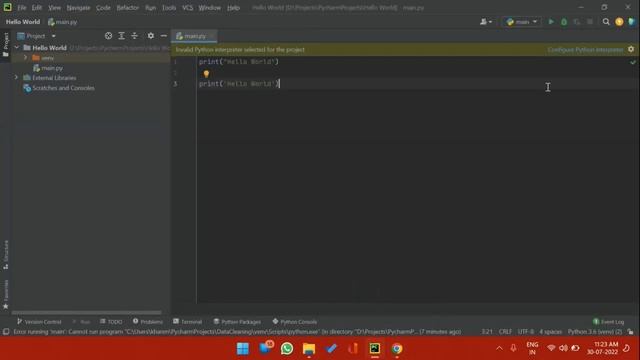Click the 4 spaces indent widget
Screen dimensions: 640x360
(551, 332)
